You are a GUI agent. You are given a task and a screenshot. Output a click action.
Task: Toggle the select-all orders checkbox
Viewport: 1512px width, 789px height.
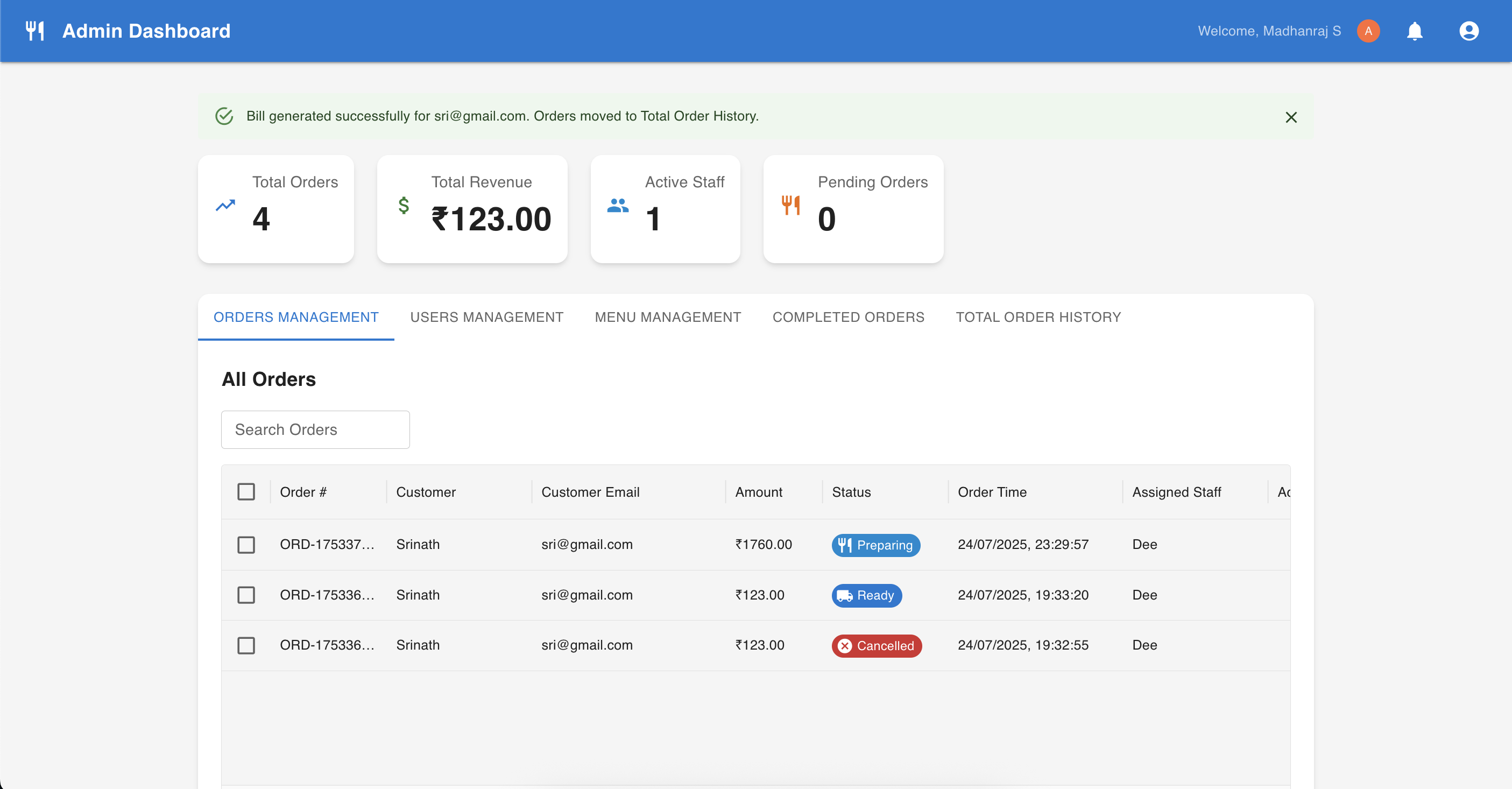(246, 492)
